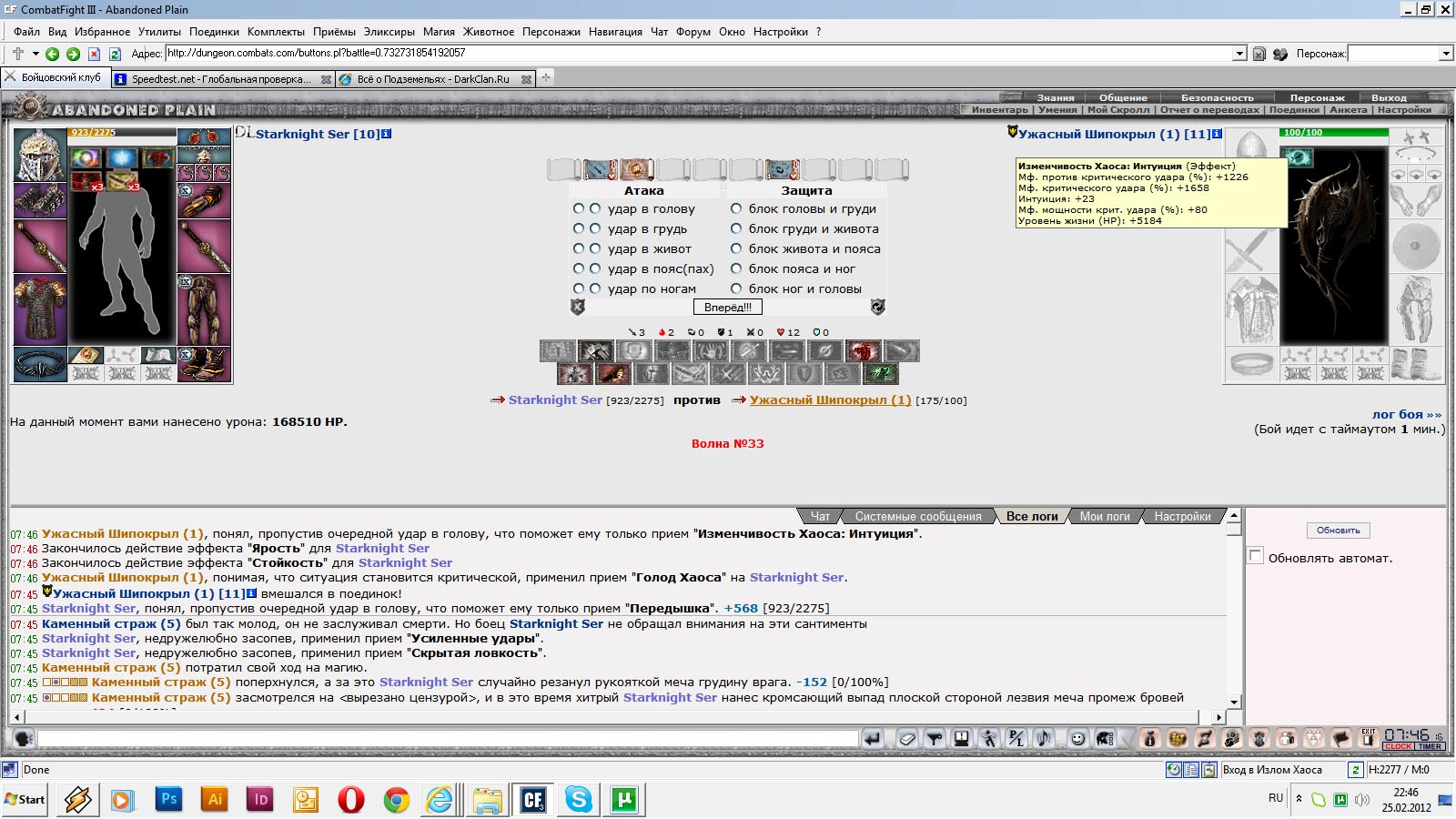Screen dimensions: 1456x819
Task: Click the chainmail armor equipment slot
Action: tap(40, 309)
